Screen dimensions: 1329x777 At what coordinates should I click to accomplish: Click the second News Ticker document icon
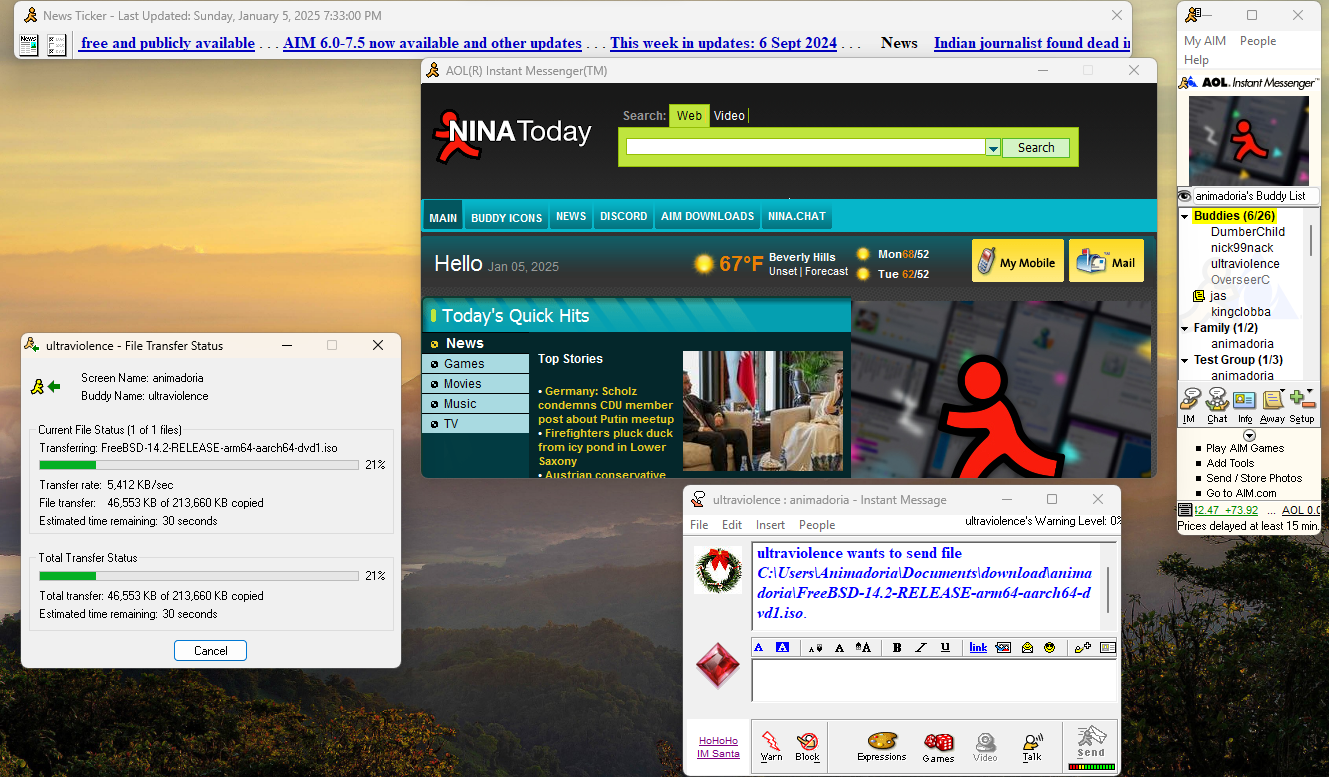pos(57,44)
